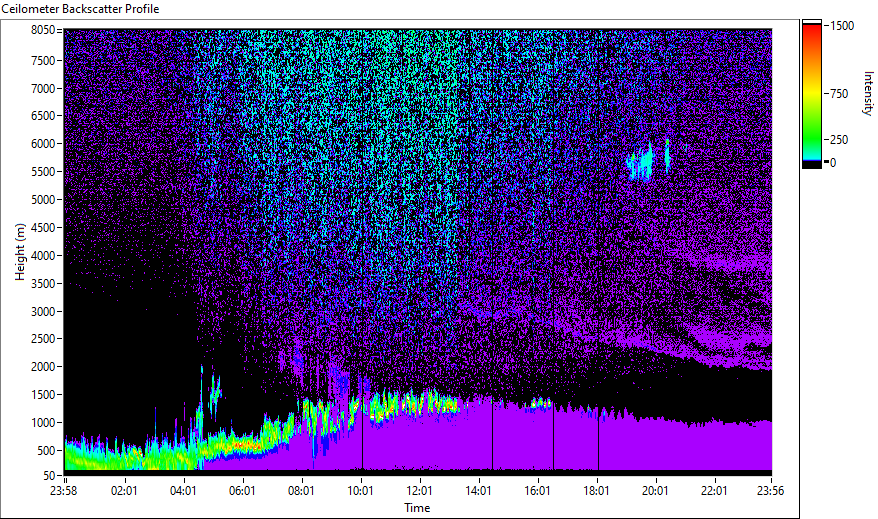Click the 6000 height axis value
878x519 pixels.
tap(43, 144)
